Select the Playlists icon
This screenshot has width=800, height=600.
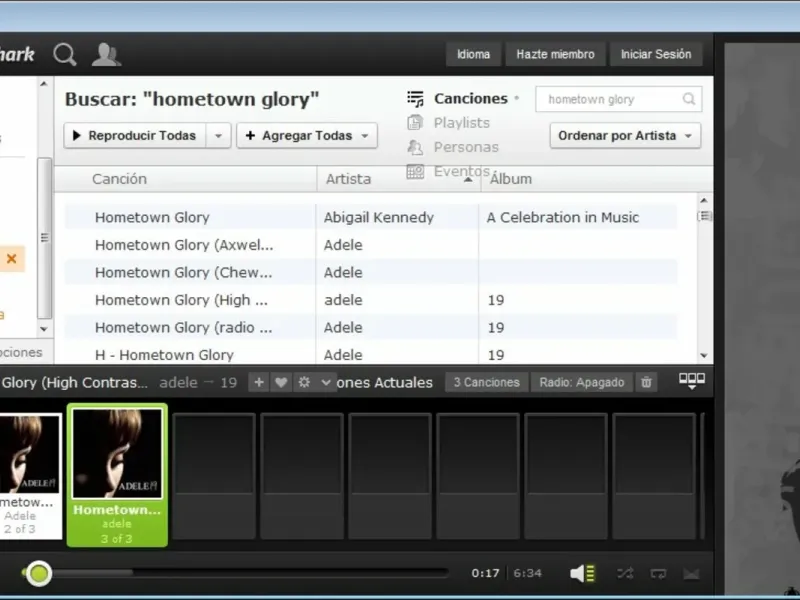[415, 122]
